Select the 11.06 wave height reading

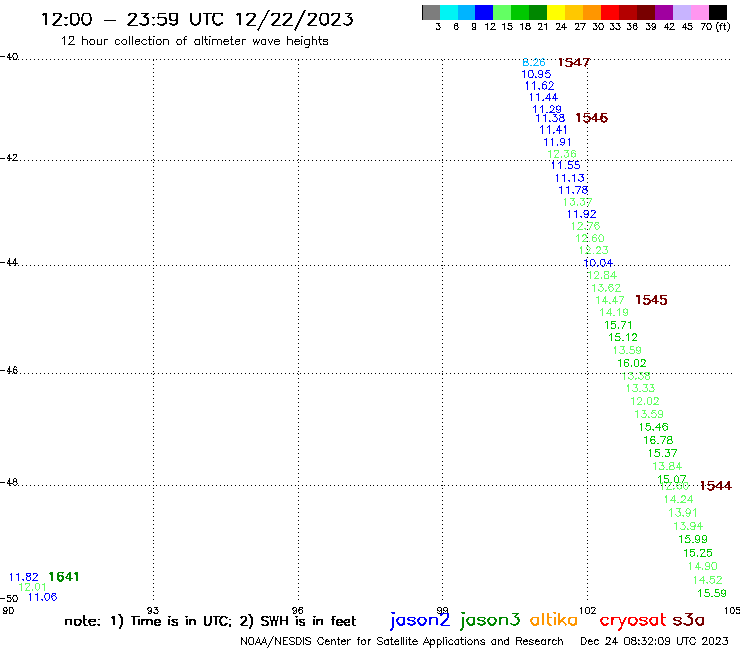[x=42, y=597]
